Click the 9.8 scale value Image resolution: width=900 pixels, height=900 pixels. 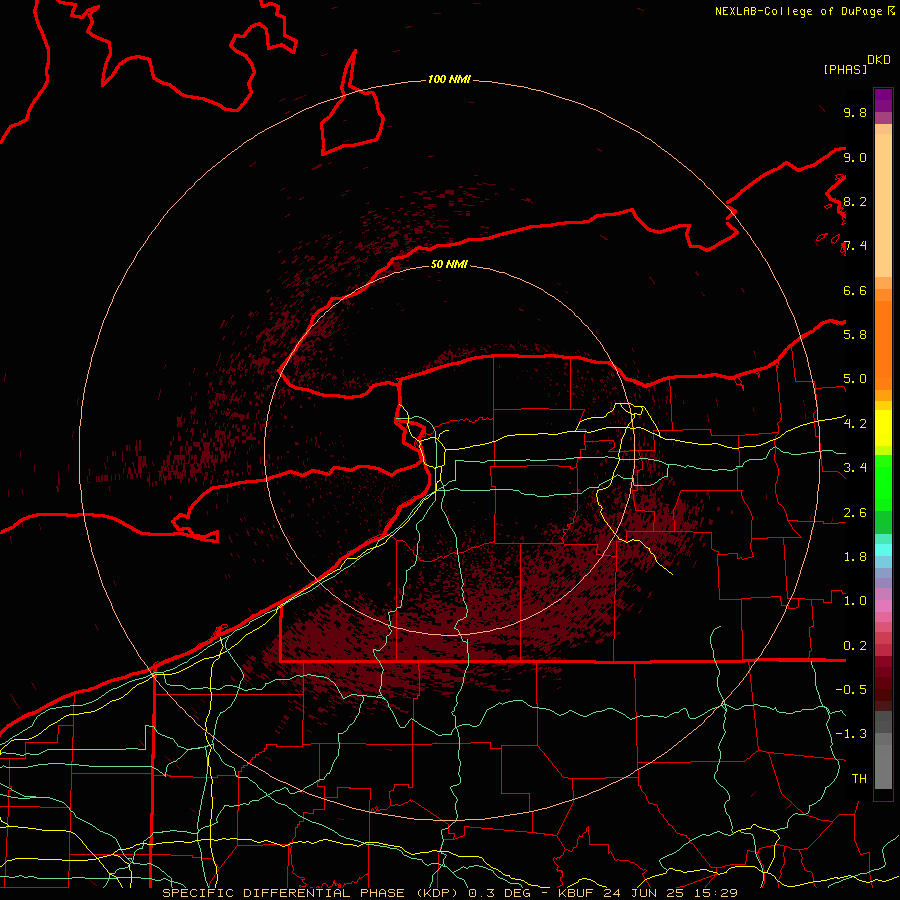coord(855,112)
